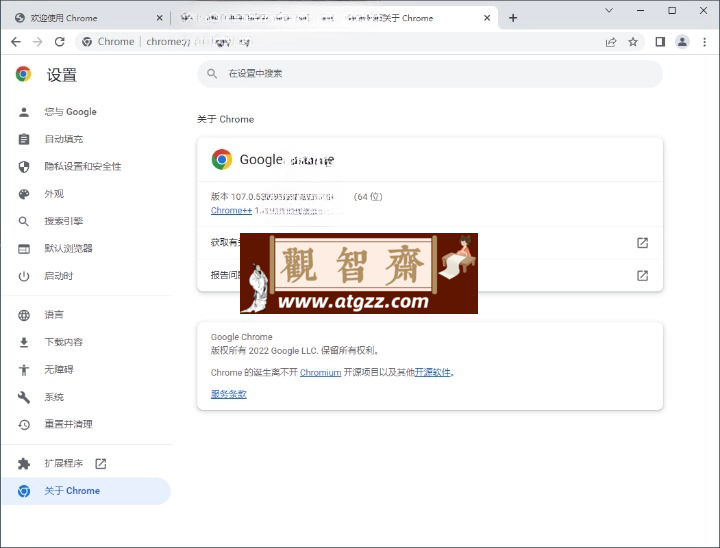Click the 版权所有 2022 Google LLC text

coord(264,351)
